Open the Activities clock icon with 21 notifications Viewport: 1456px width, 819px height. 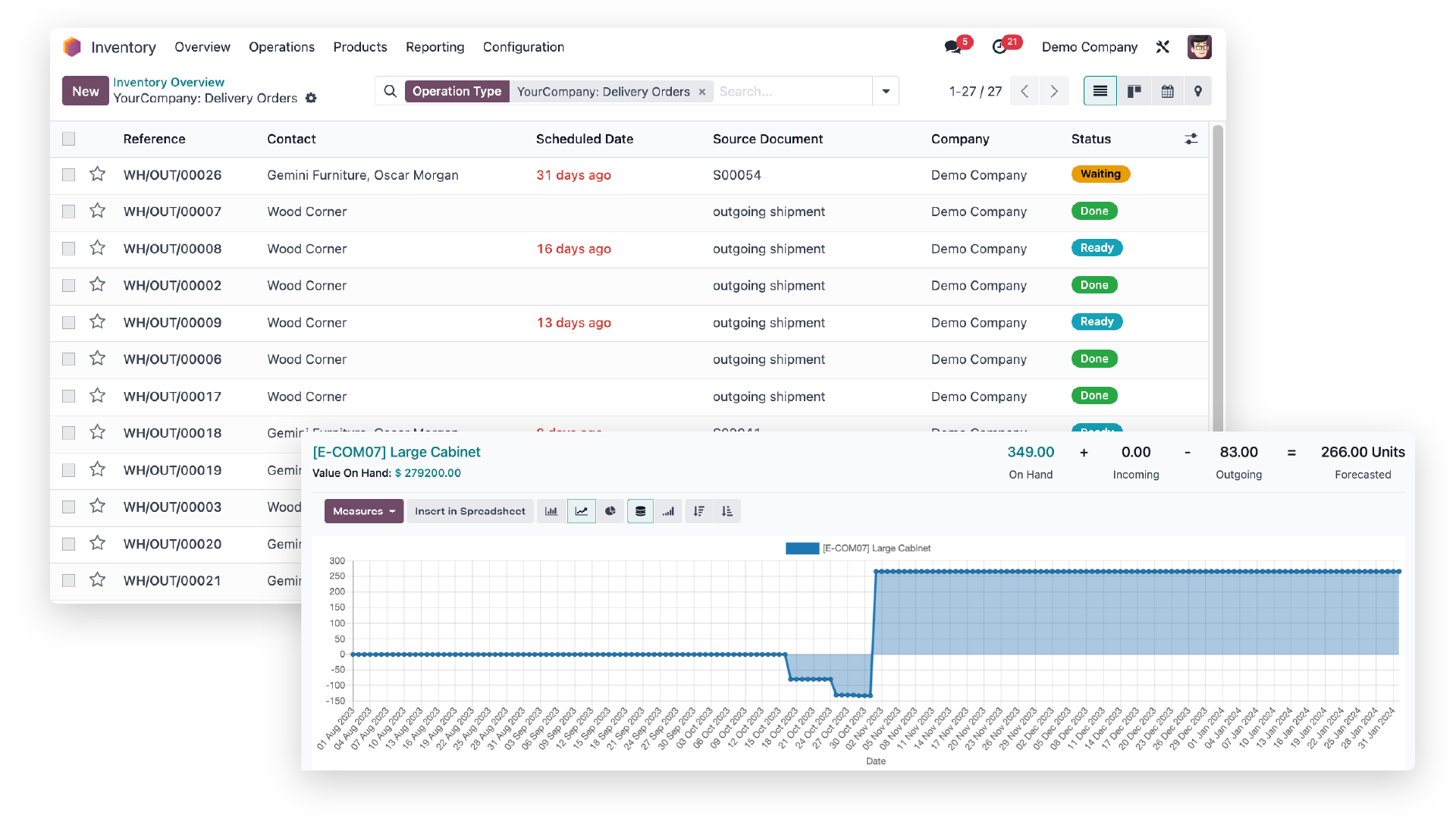[1001, 45]
